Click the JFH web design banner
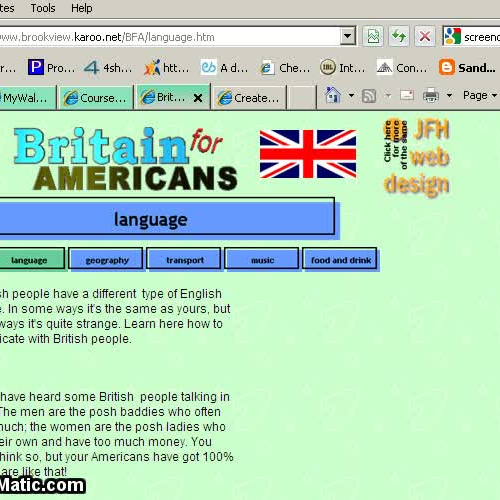Screen dimensions: 500x500 [416, 158]
